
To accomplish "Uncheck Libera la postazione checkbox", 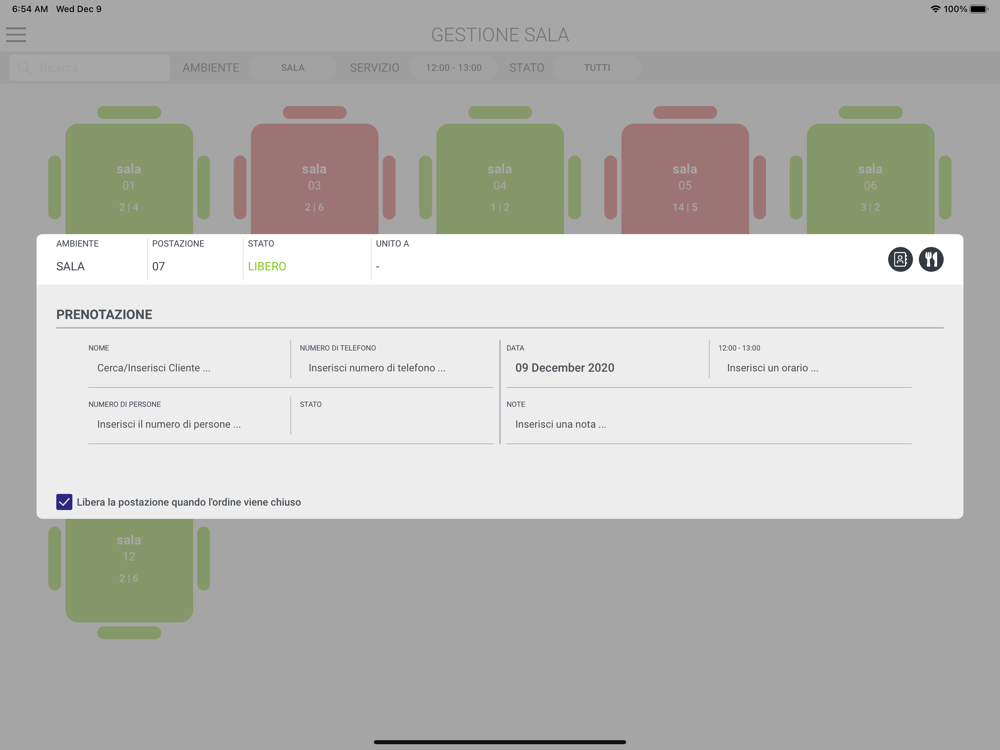I will click(64, 502).
